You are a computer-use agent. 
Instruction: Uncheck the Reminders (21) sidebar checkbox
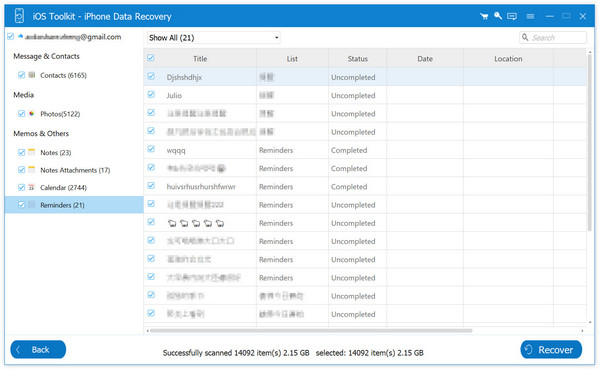21,205
